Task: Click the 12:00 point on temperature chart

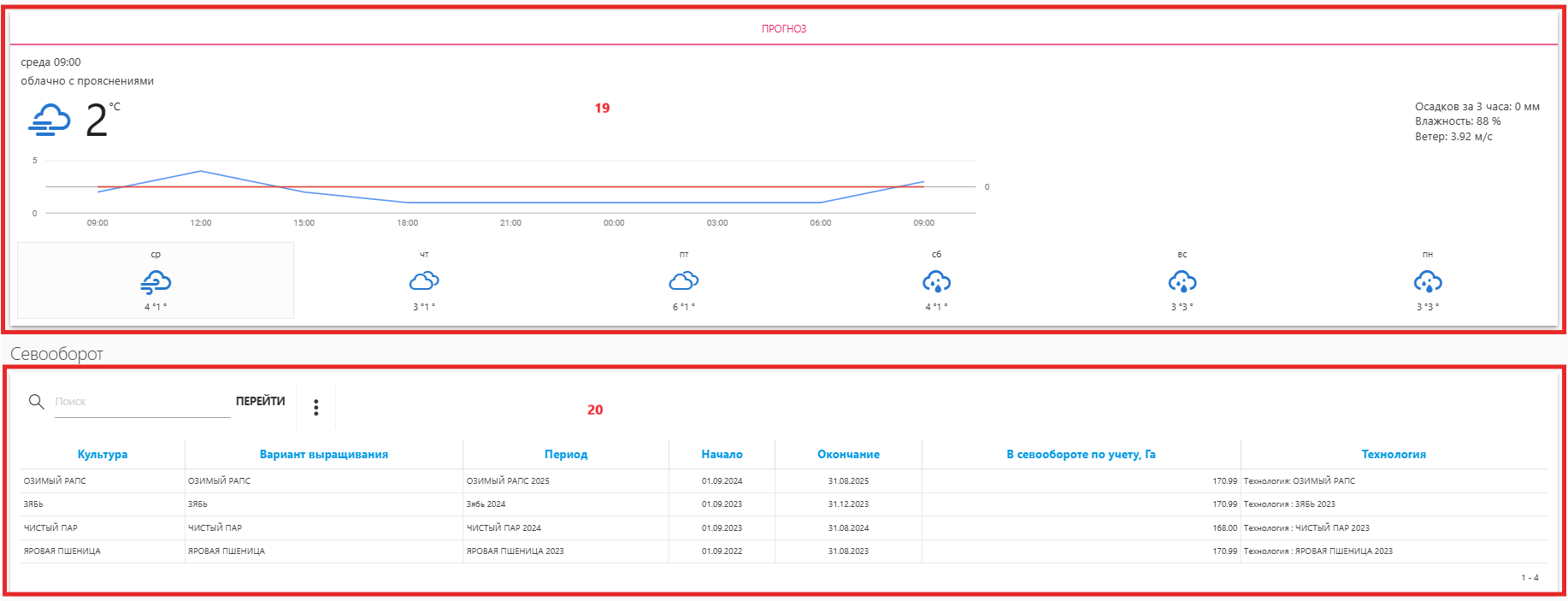Action: 201,171
